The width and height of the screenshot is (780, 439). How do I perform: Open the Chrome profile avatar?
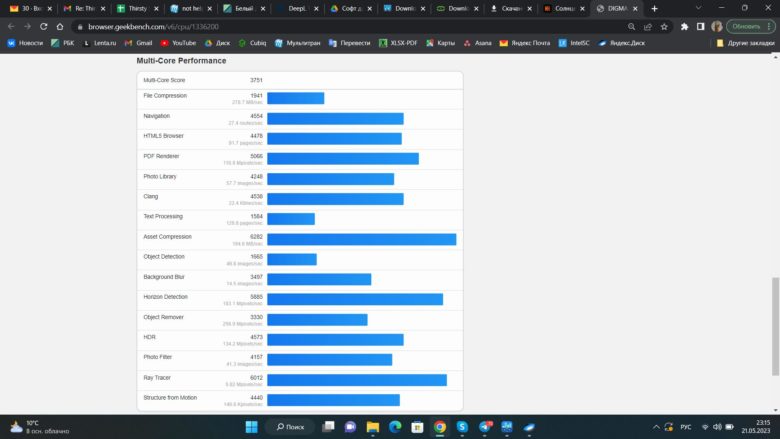(716, 26)
